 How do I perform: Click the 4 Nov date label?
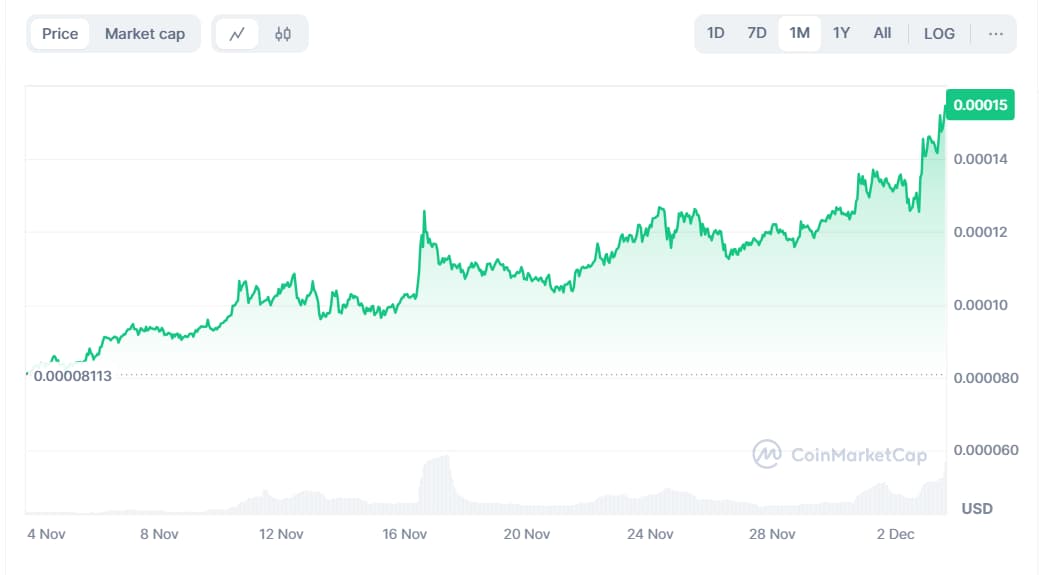click(x=46, y=534)
